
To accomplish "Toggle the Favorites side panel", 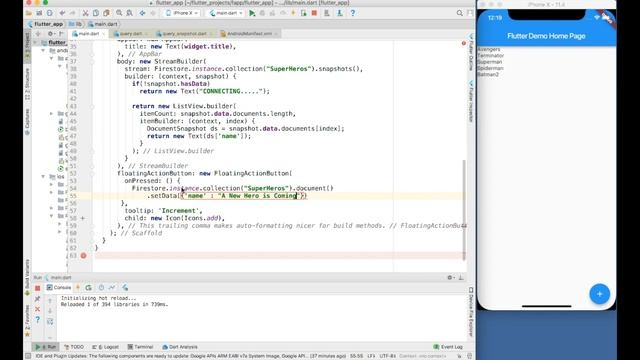I will pyautogui.click(x=27, y=320).
